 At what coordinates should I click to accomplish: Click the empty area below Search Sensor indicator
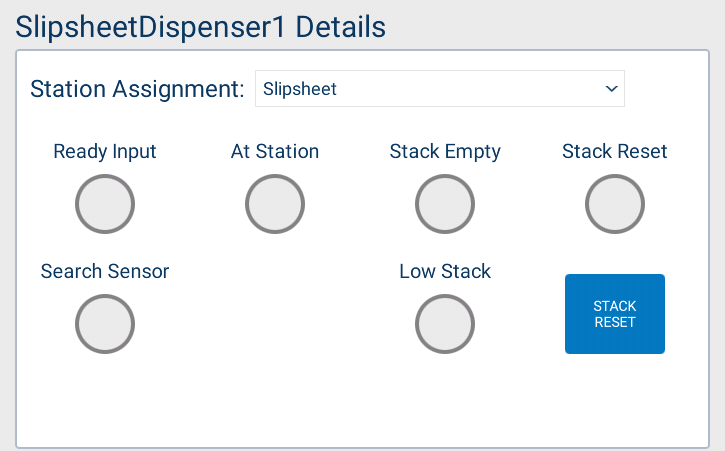pyautogui.click(x=105, y=400)
